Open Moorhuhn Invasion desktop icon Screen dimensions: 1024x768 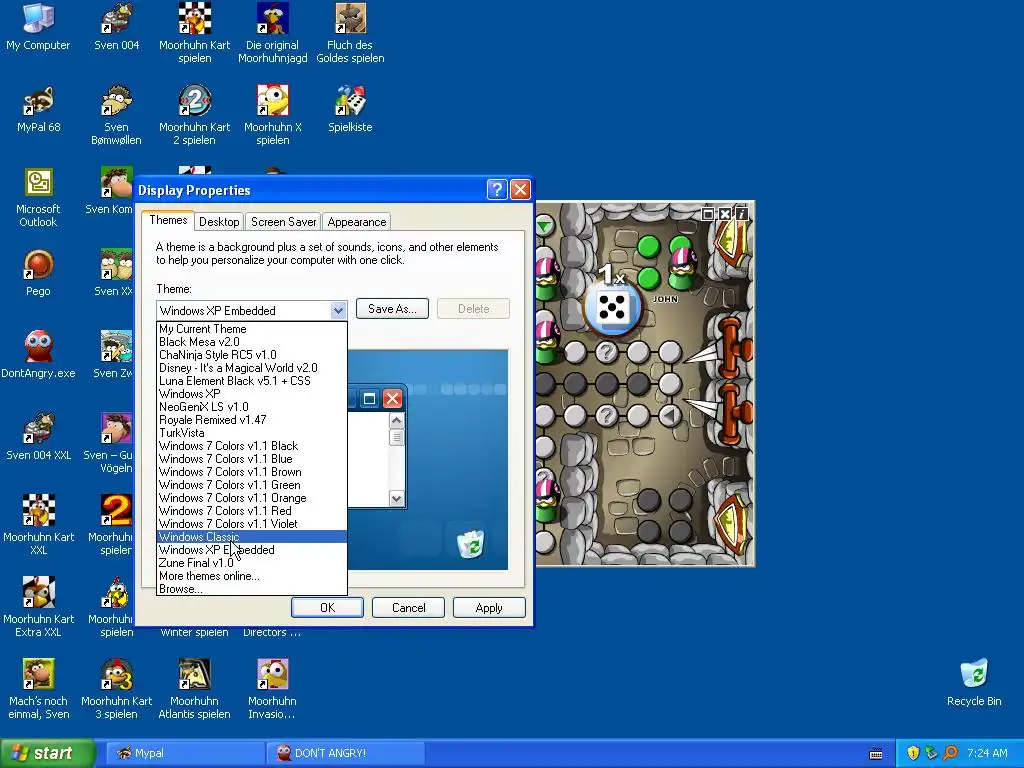(x=272, y=689)
